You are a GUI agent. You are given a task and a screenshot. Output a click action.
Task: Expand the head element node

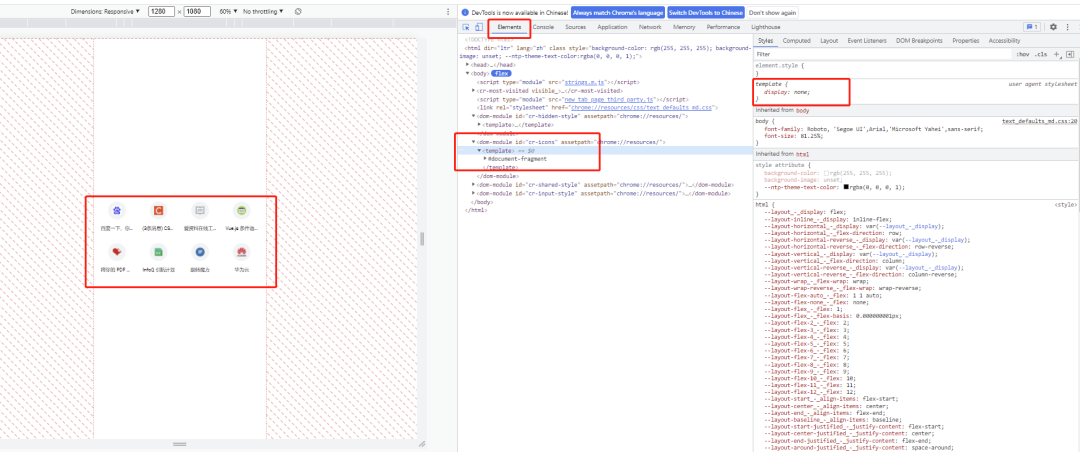(468, 64)
